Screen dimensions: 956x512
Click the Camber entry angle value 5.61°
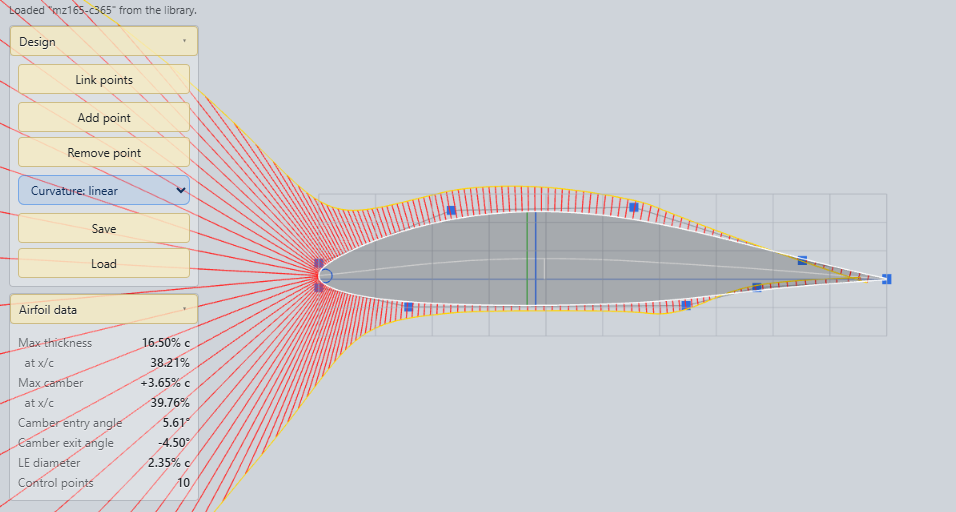click(176, 422)
